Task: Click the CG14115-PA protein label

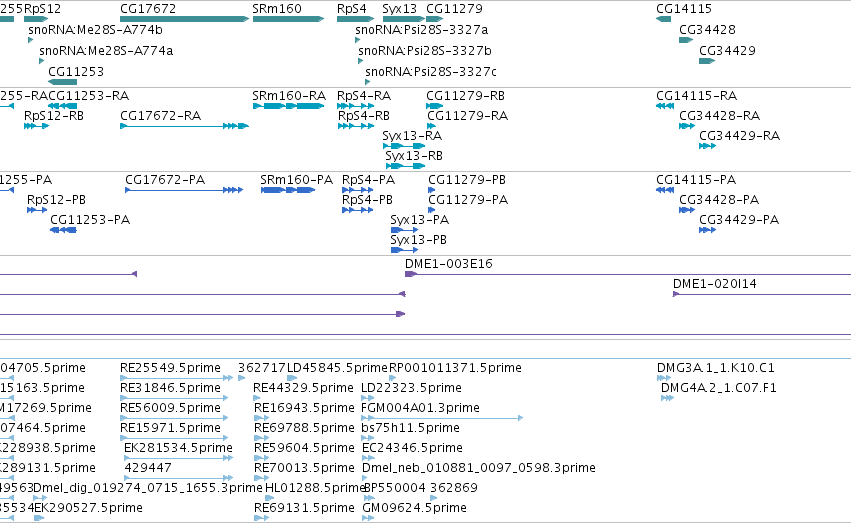Action: point(696,180)
